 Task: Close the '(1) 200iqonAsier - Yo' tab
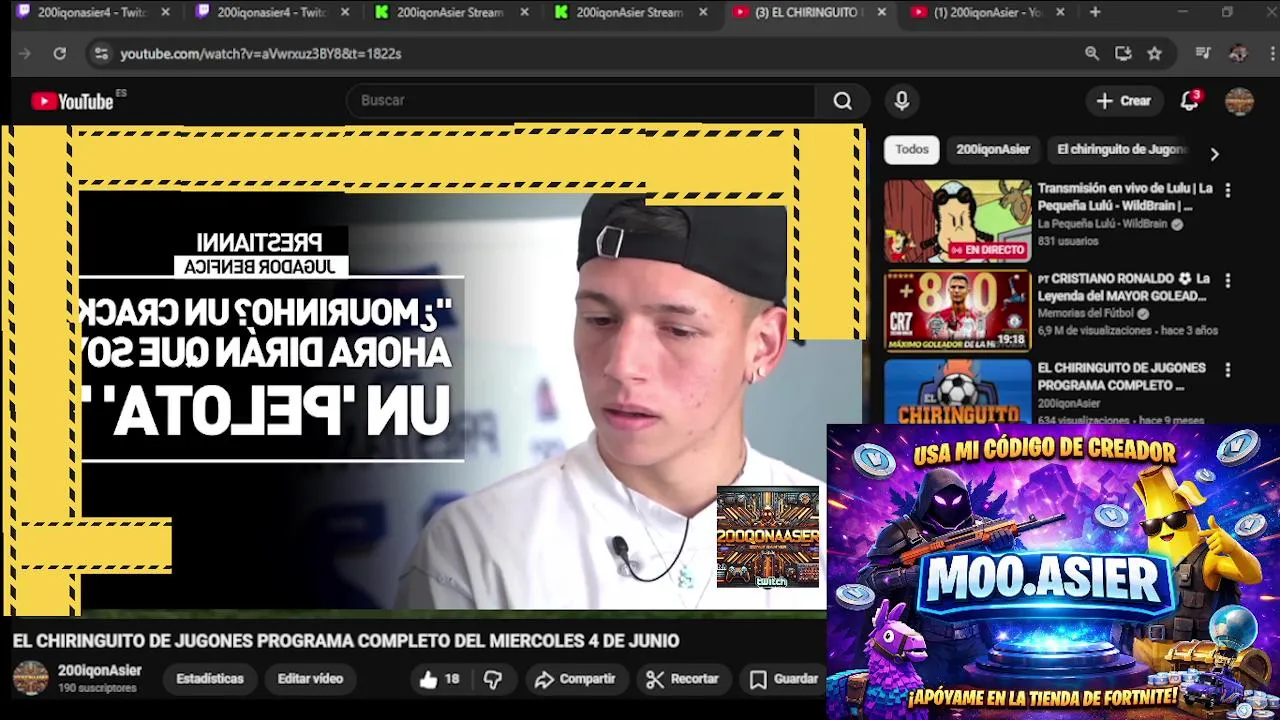point(1060,12)
